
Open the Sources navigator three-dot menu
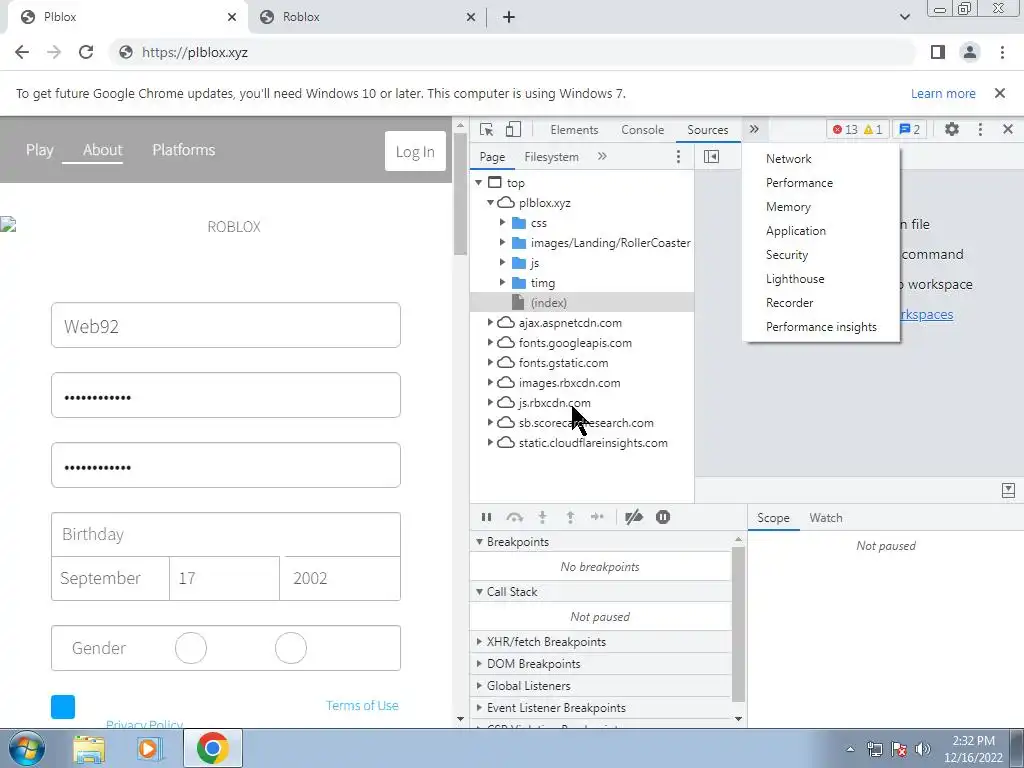(678, 156)
